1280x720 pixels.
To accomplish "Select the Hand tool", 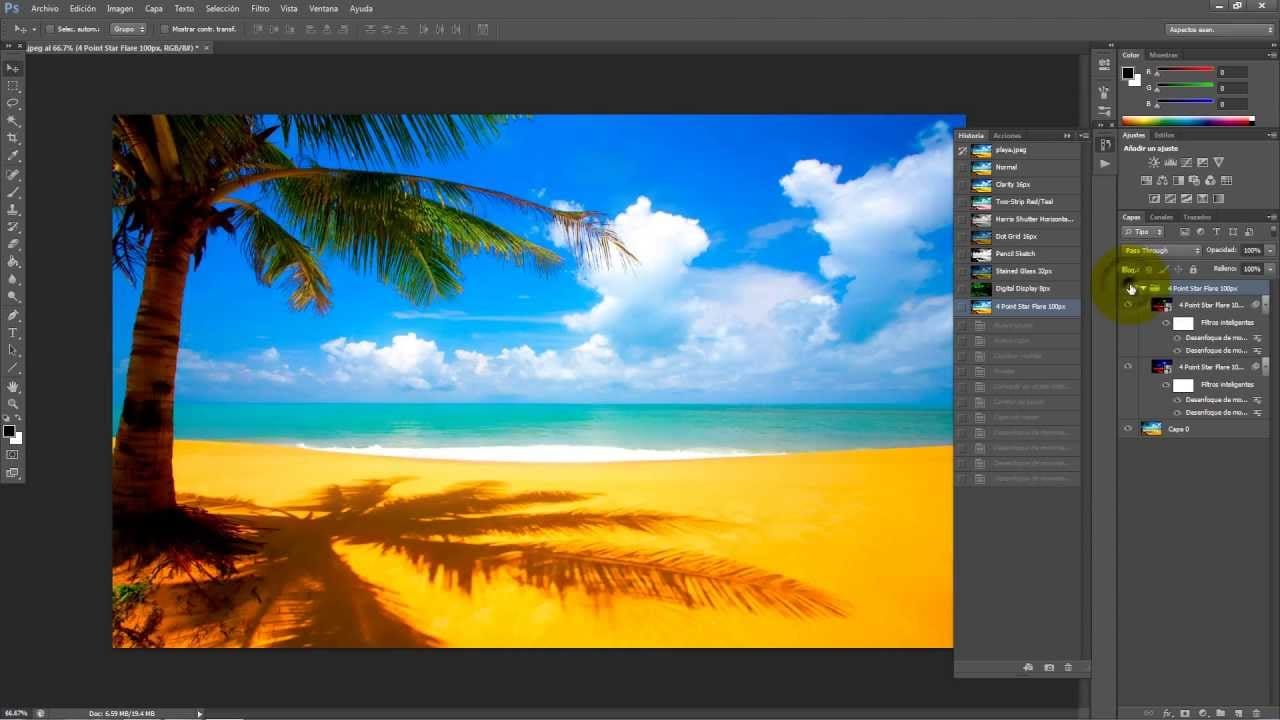I will 13,386.
